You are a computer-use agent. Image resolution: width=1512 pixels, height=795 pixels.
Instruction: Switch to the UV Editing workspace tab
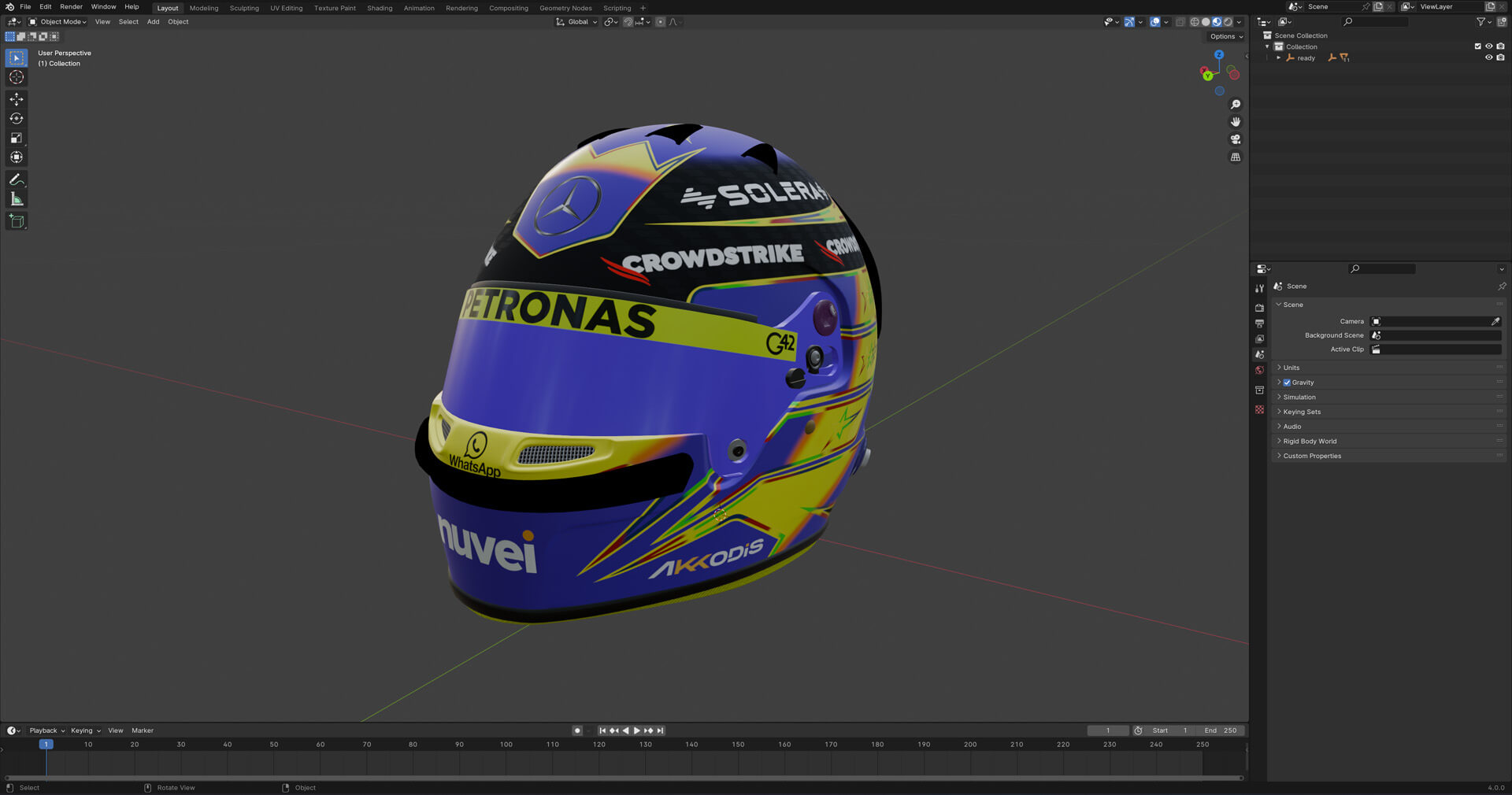tap(286, 8)
